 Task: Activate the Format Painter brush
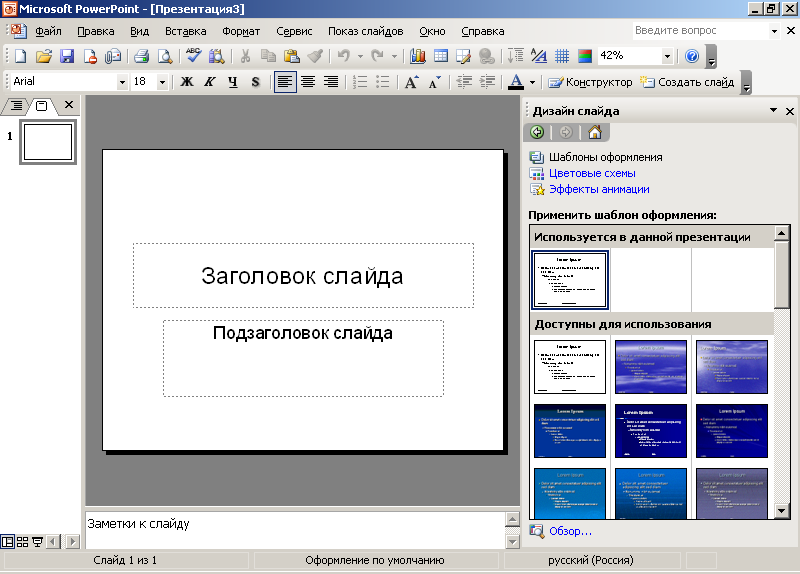(315, 56)
